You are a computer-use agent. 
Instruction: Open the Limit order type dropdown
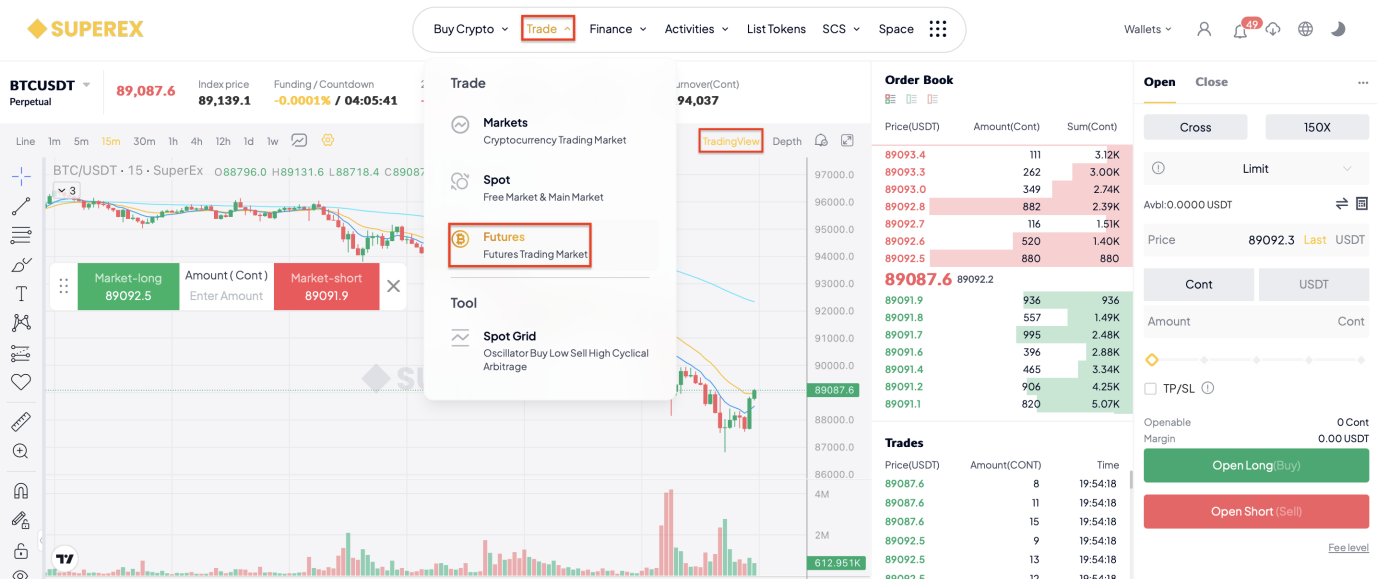click(1256, 168)
